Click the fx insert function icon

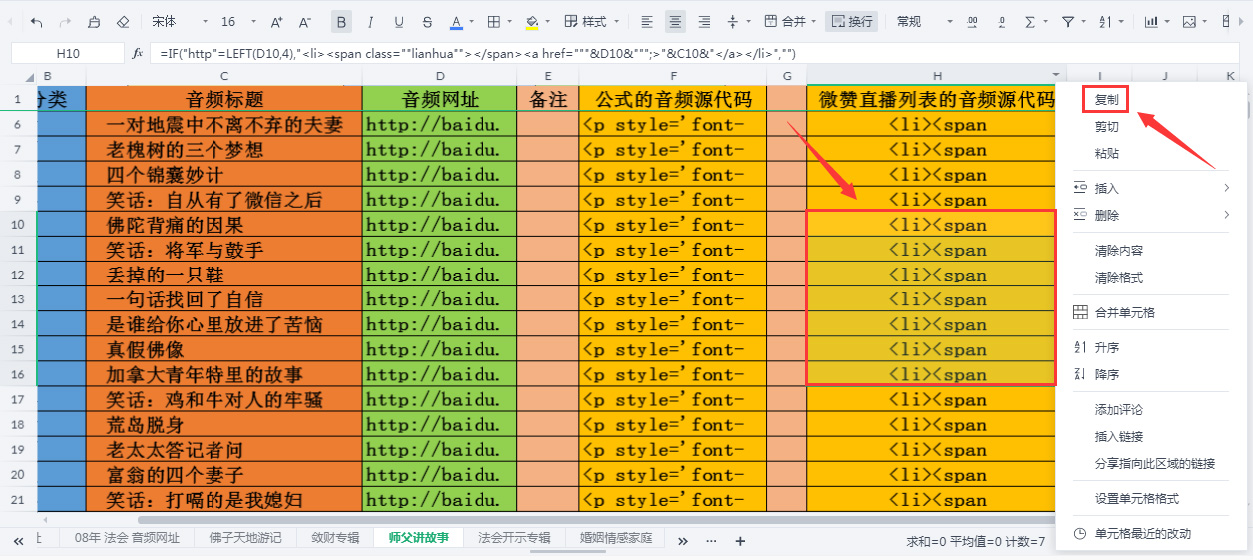click(138, 53)
